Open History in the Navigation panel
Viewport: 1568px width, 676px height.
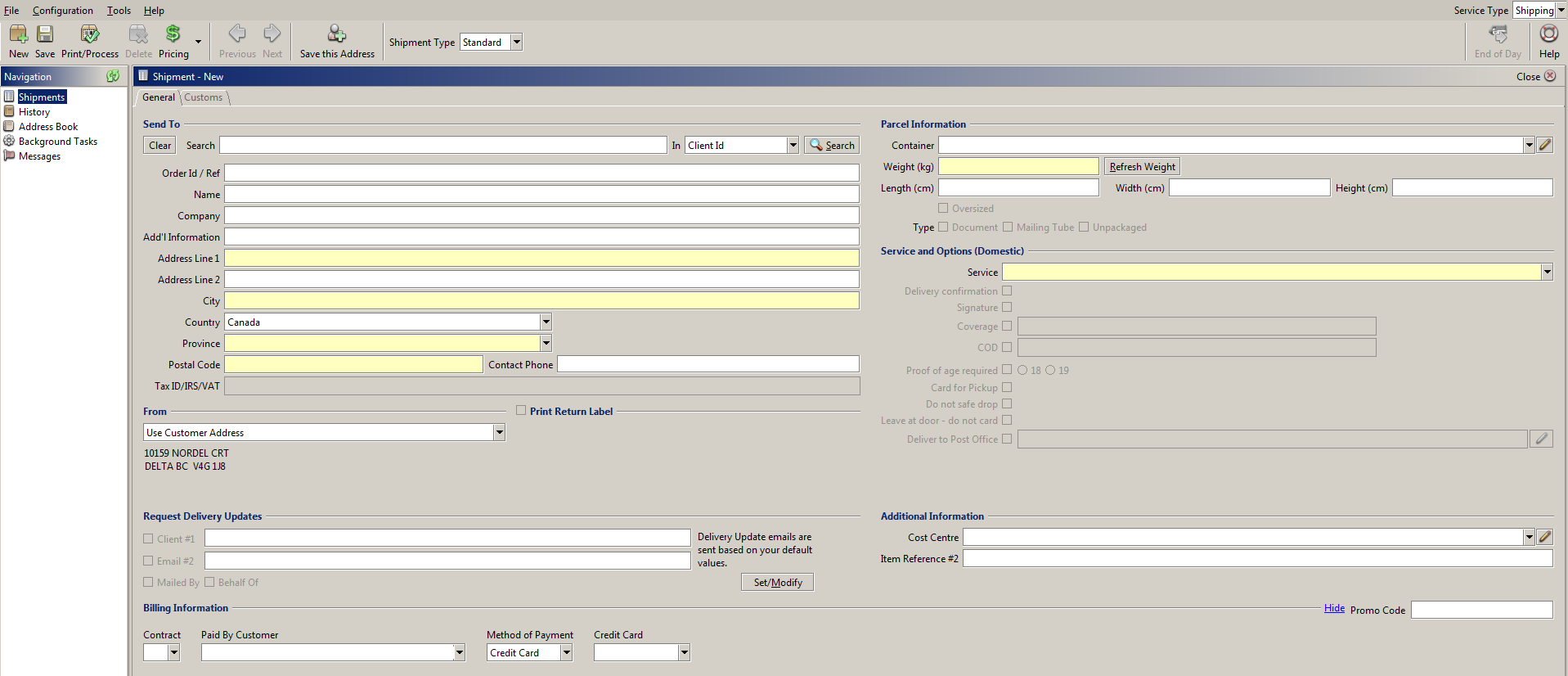coord(34,112)
